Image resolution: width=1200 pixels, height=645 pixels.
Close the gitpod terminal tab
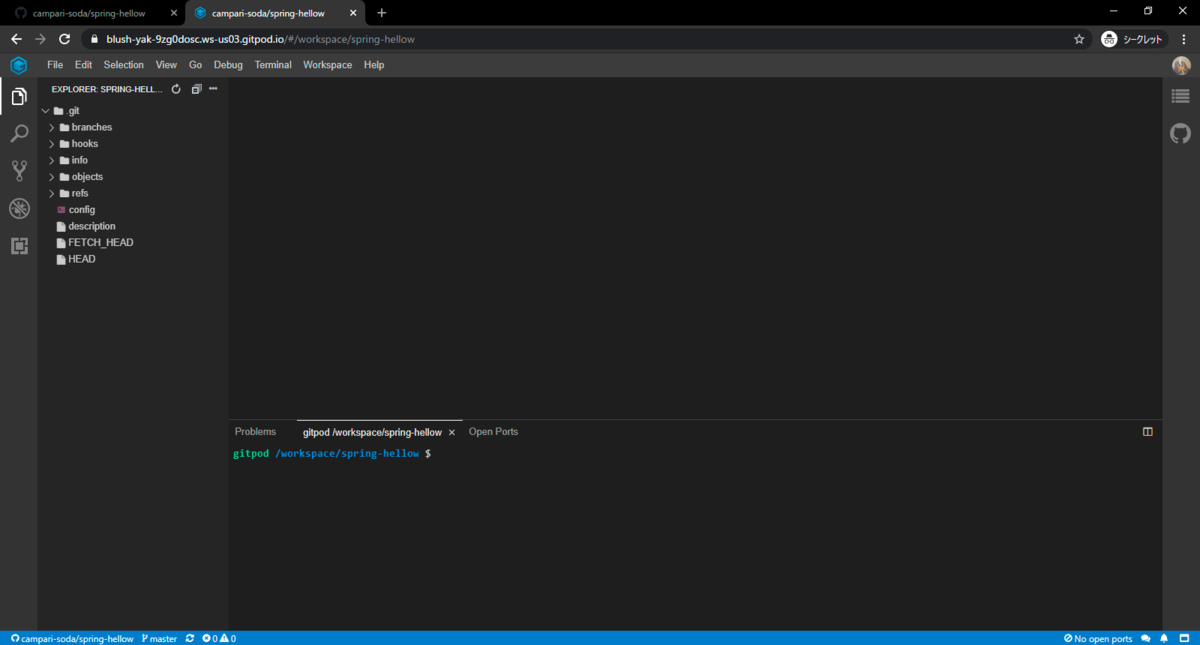452,432
